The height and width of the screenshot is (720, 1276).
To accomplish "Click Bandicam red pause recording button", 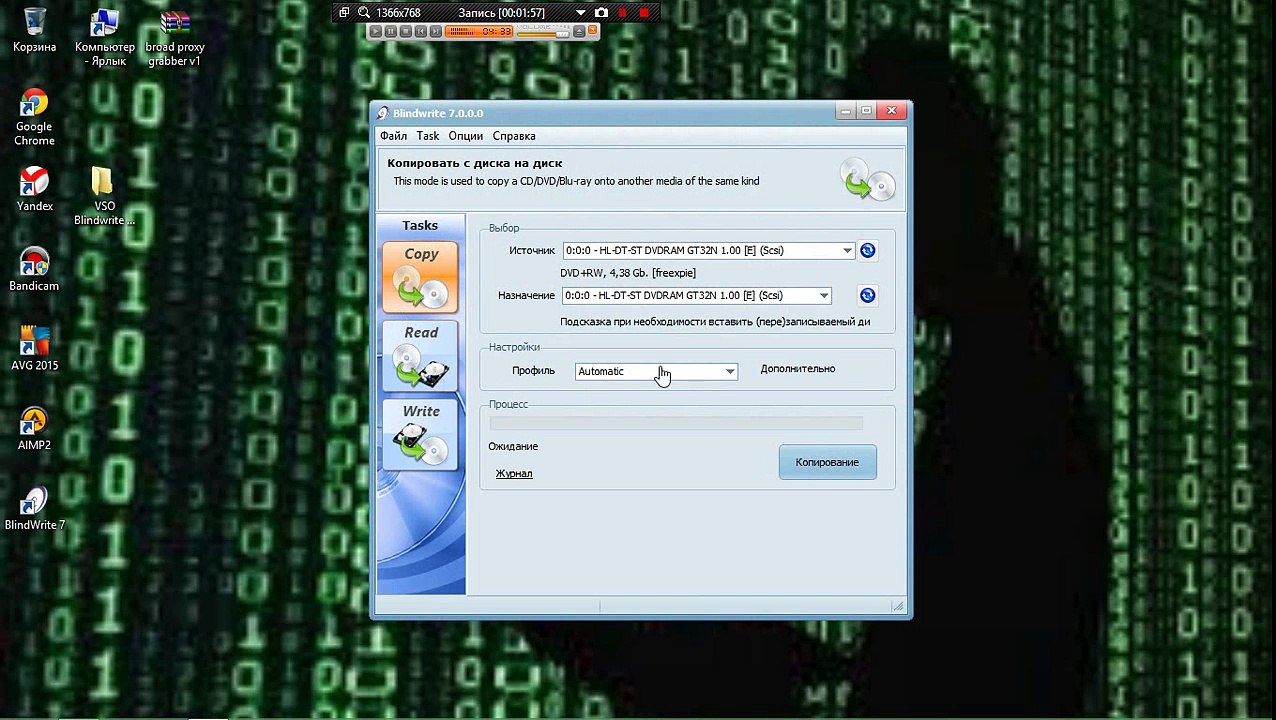I will (622, 12).
